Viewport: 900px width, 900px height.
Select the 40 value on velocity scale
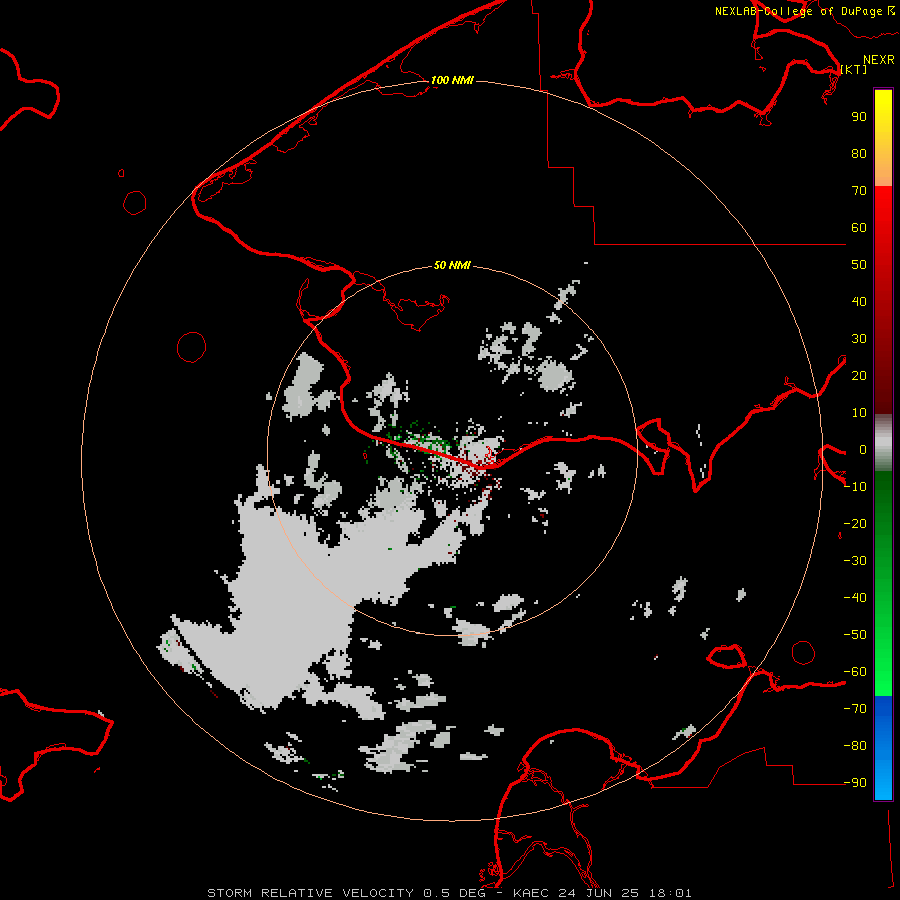coord(859,302)
